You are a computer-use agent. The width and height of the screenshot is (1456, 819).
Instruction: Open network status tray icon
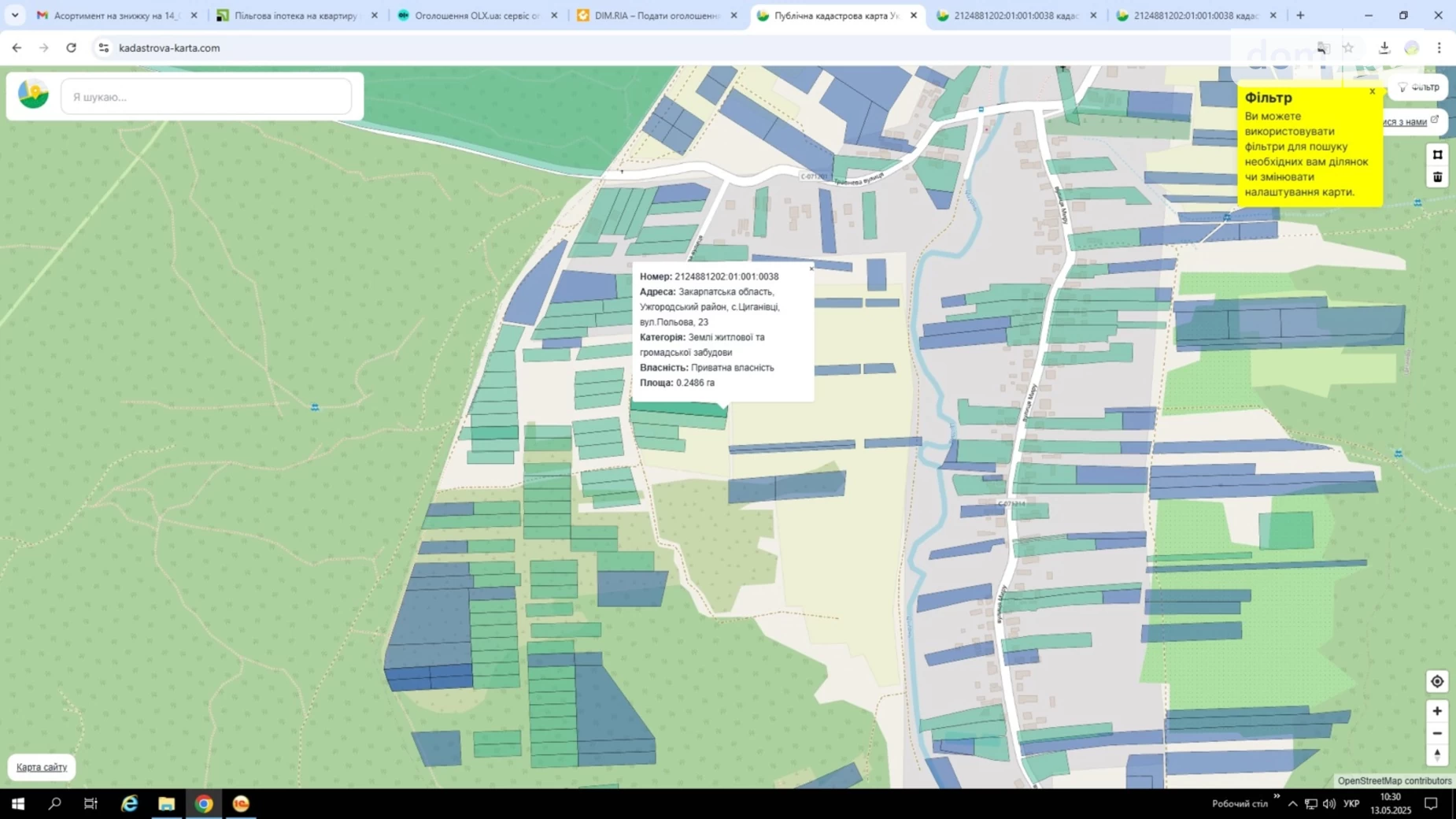1310,803
